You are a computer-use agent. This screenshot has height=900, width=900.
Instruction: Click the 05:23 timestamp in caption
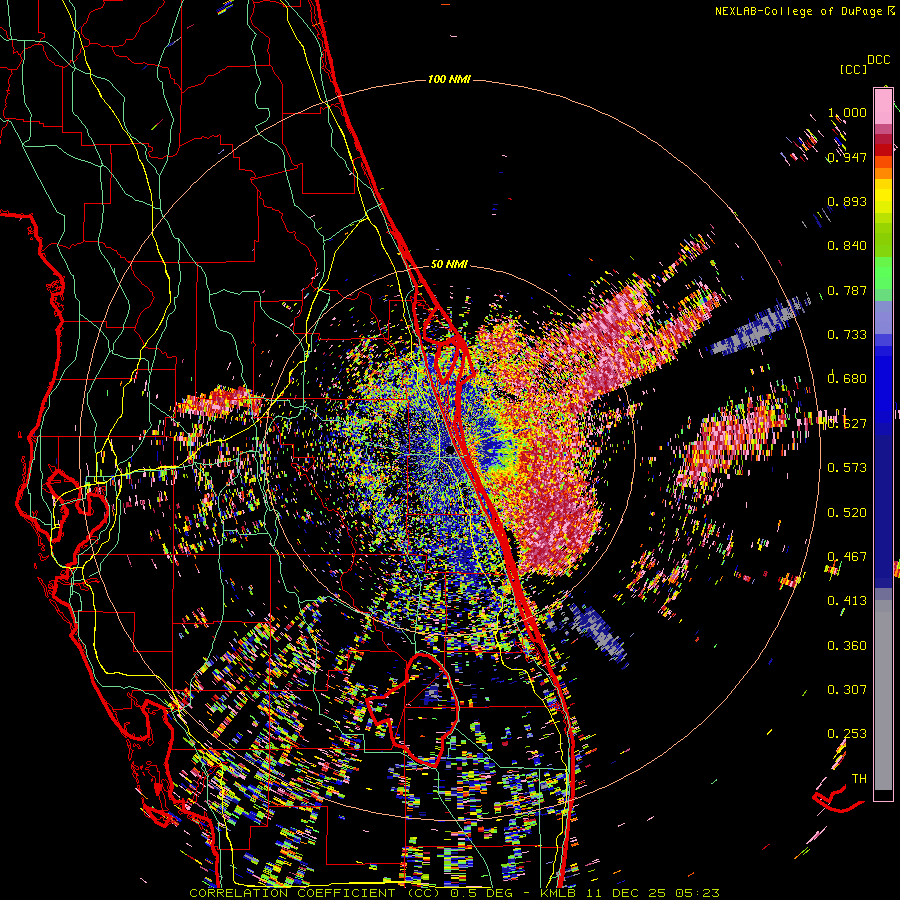point(696,893)
